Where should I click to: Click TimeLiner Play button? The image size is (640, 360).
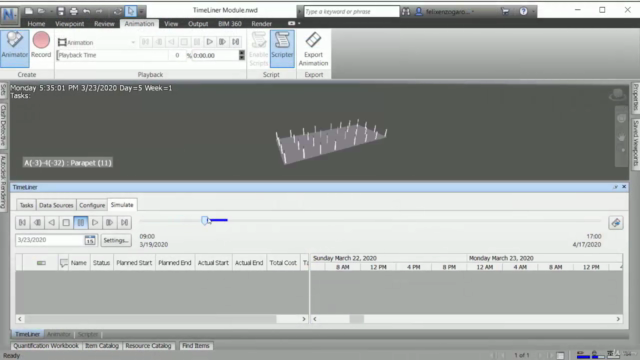point(95,222)
